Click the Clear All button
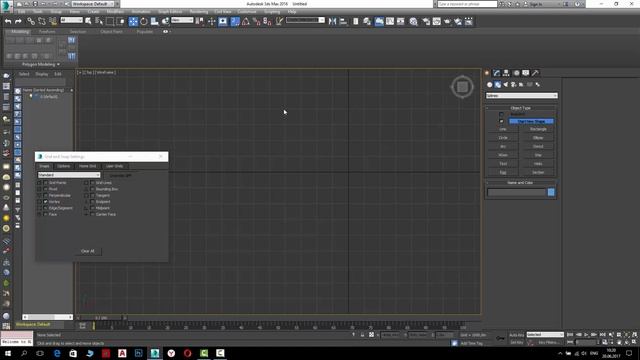 [x=88, y=251]
